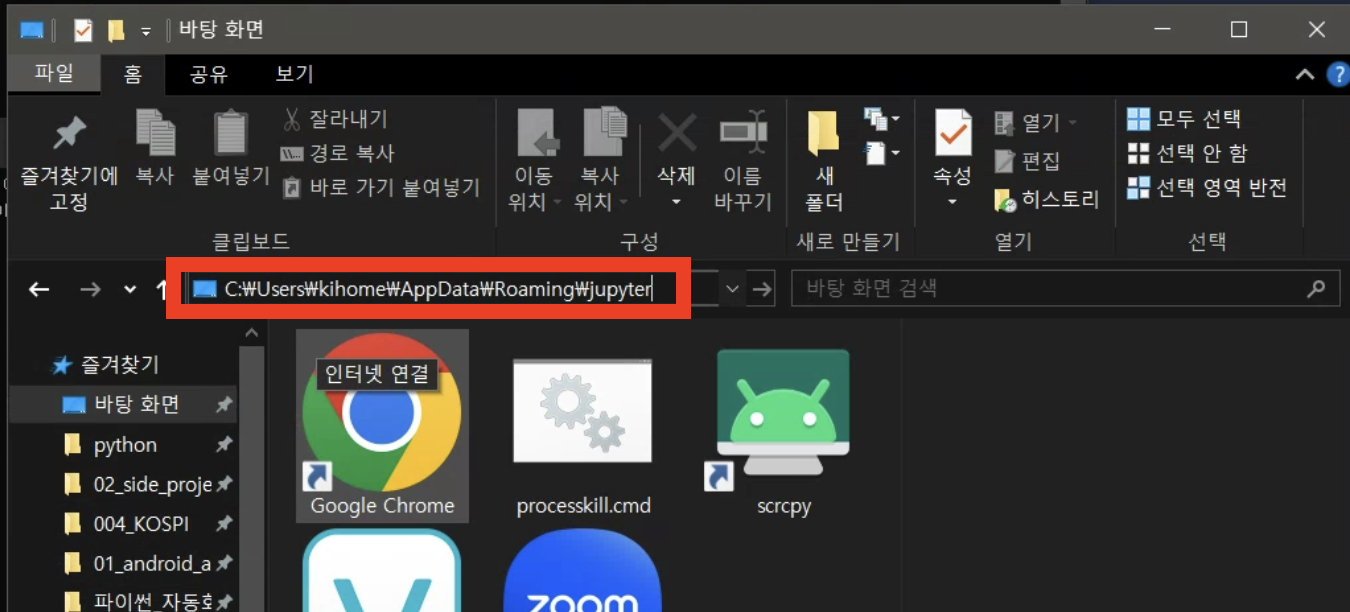1350x612 pixels.
Task: Open the recent locations dropdown arrow
Action: click(x=130, y=289)
